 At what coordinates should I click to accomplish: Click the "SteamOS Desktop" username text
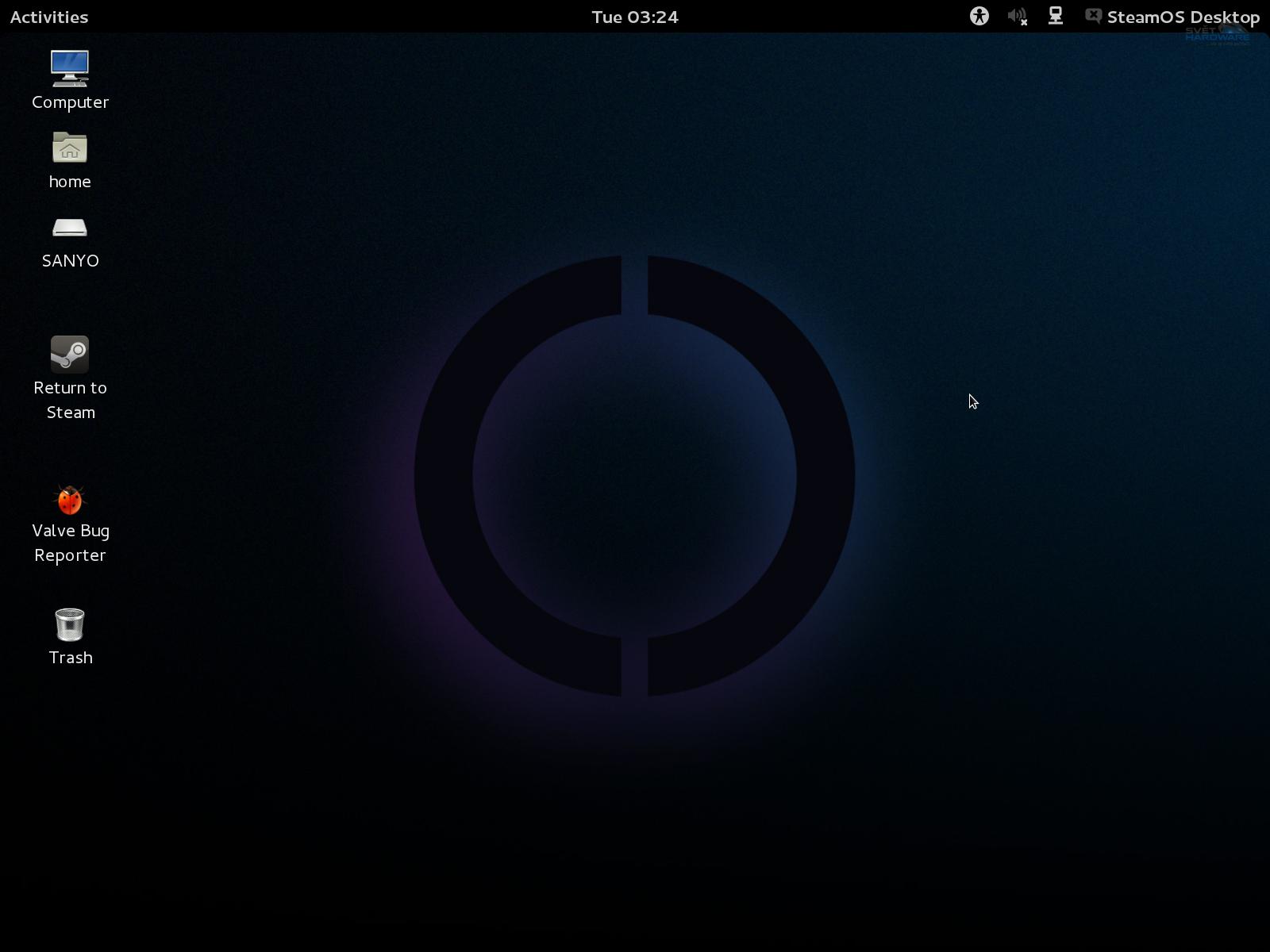tap(1182, 17)
